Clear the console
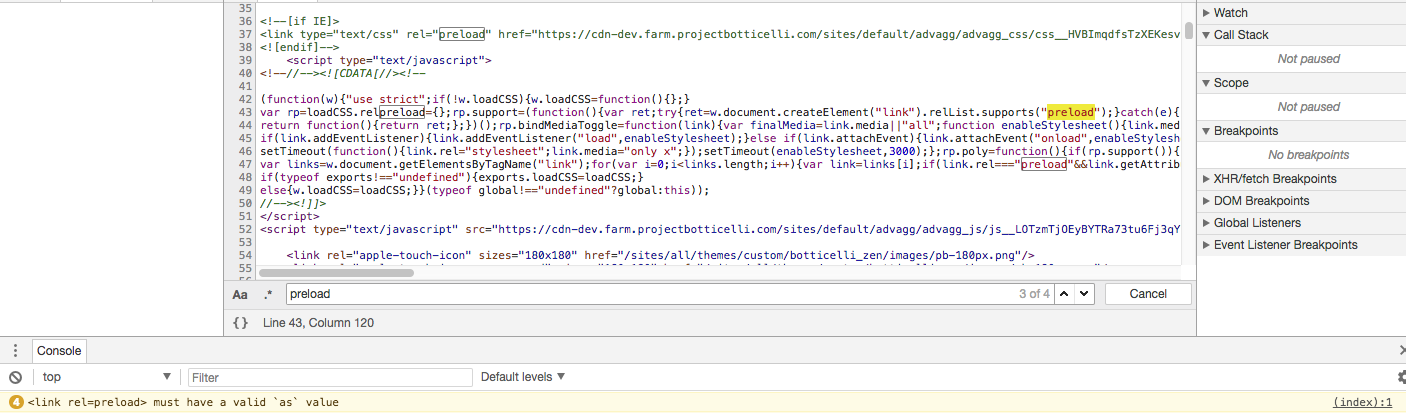Viewport: 1406px width, 413px height. 15,377
